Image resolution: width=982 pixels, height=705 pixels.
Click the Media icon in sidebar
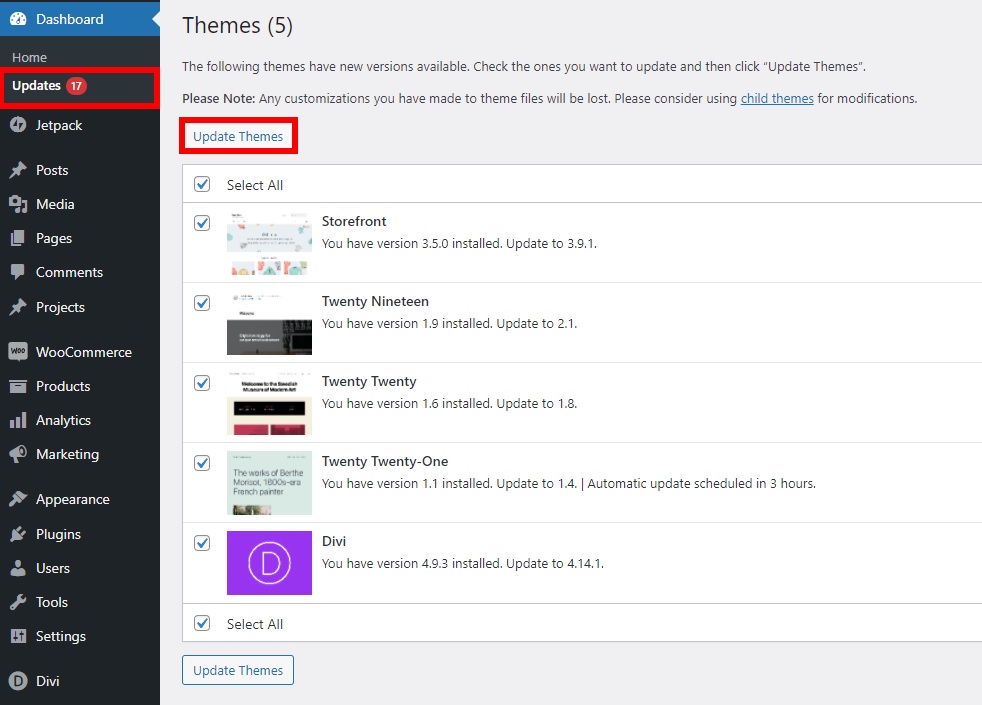pos(18,204)
